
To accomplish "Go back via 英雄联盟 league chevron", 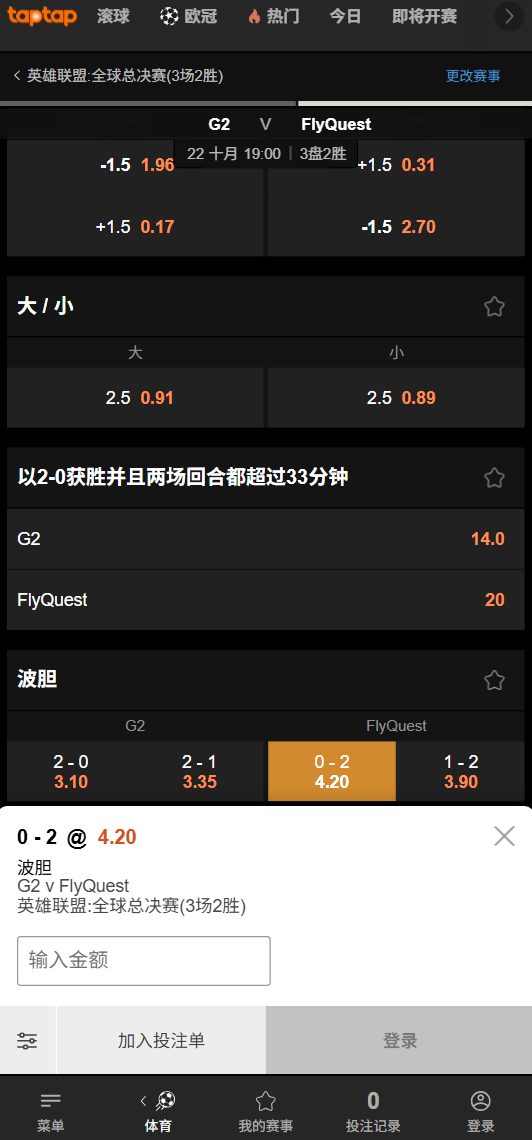I will coord(17,76).
